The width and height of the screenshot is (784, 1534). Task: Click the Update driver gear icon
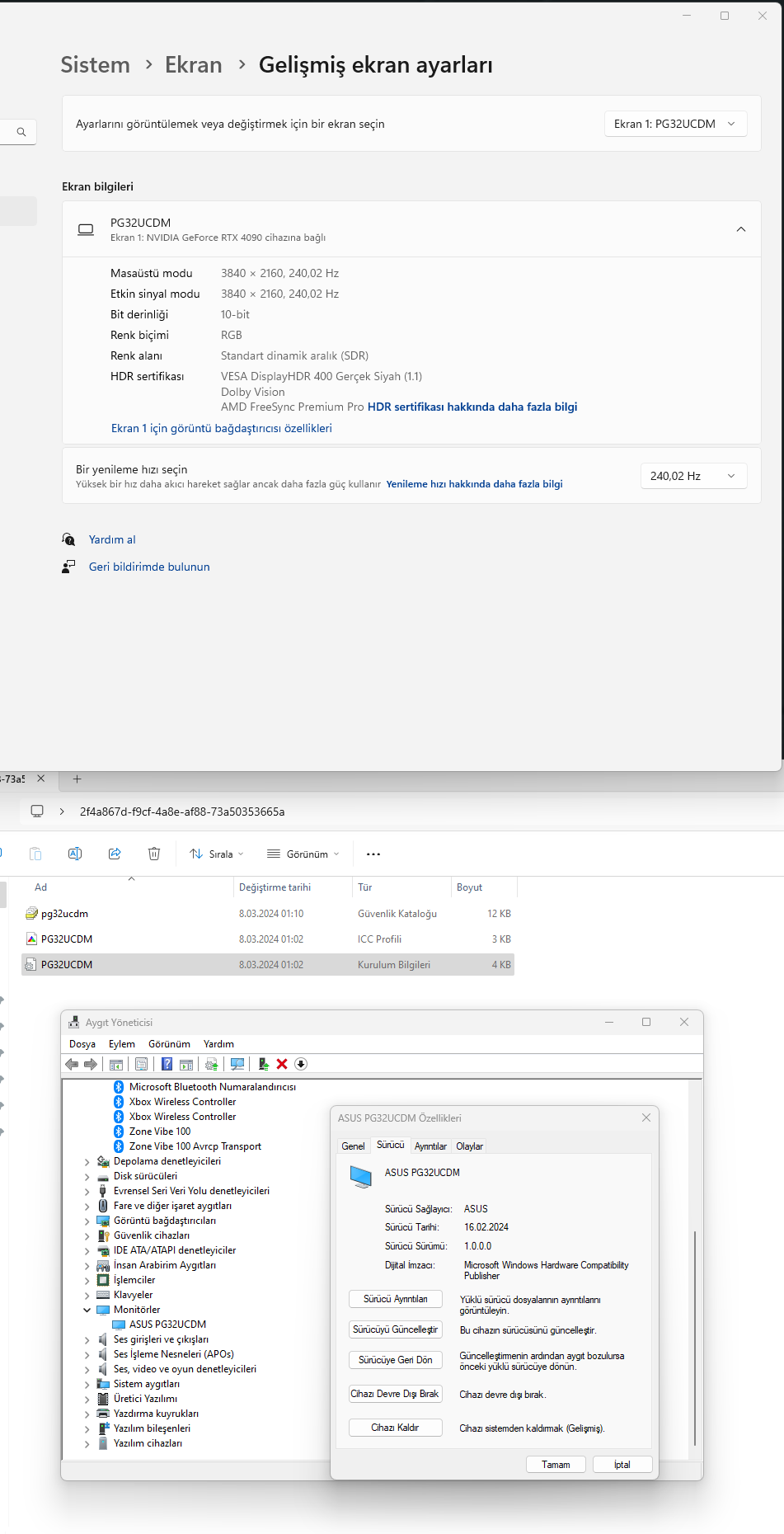pos(212,1064)
